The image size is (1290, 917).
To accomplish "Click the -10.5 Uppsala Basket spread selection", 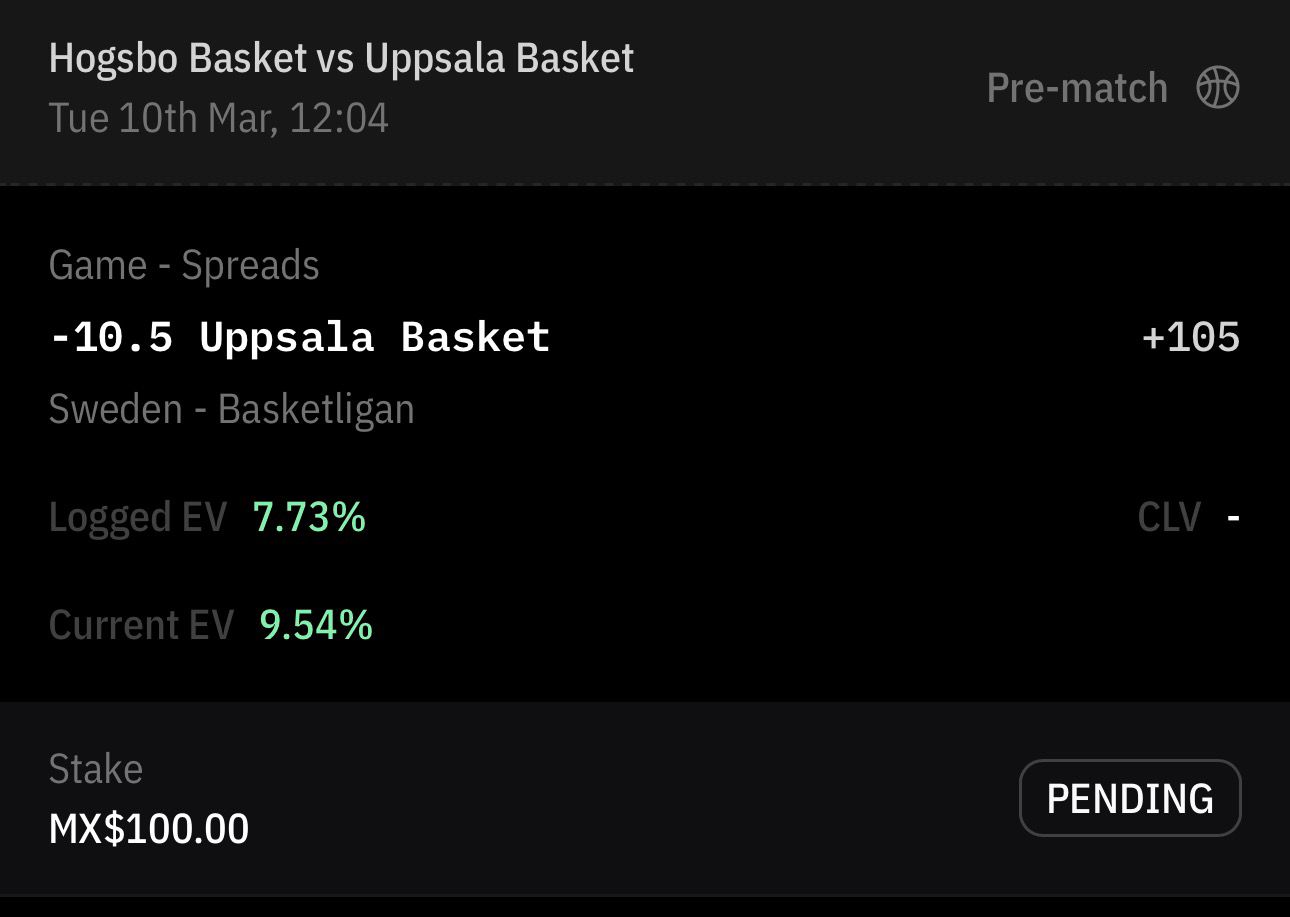I will [x=298, y=338].
